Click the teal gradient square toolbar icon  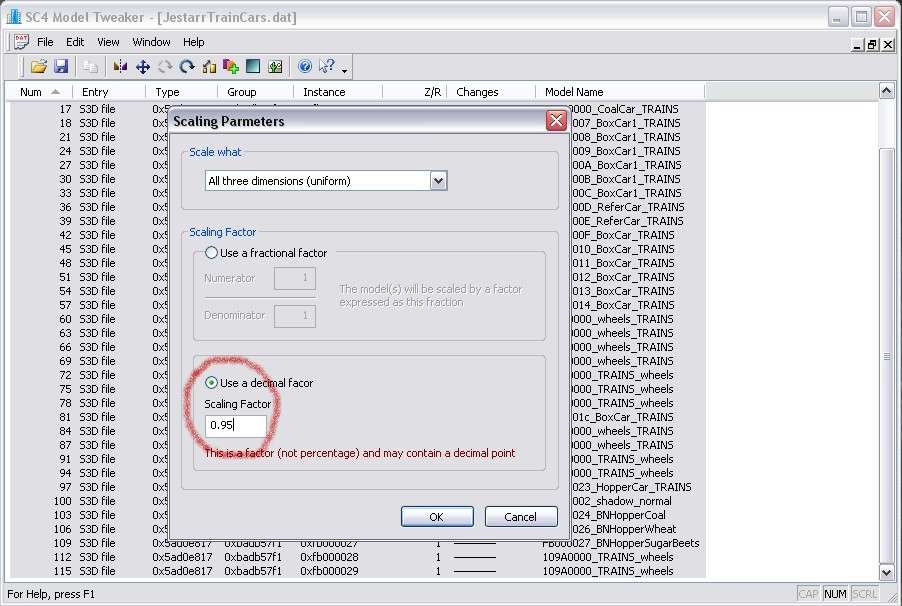point(253,67)
